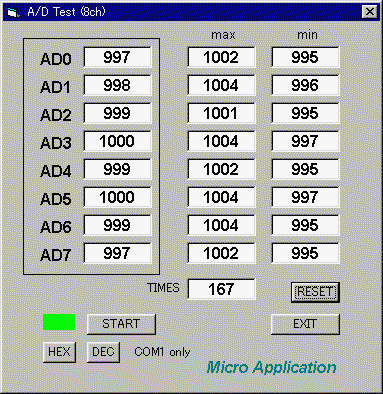
Task: Click the AD7 min value field
Action: [x=305, y=253]
